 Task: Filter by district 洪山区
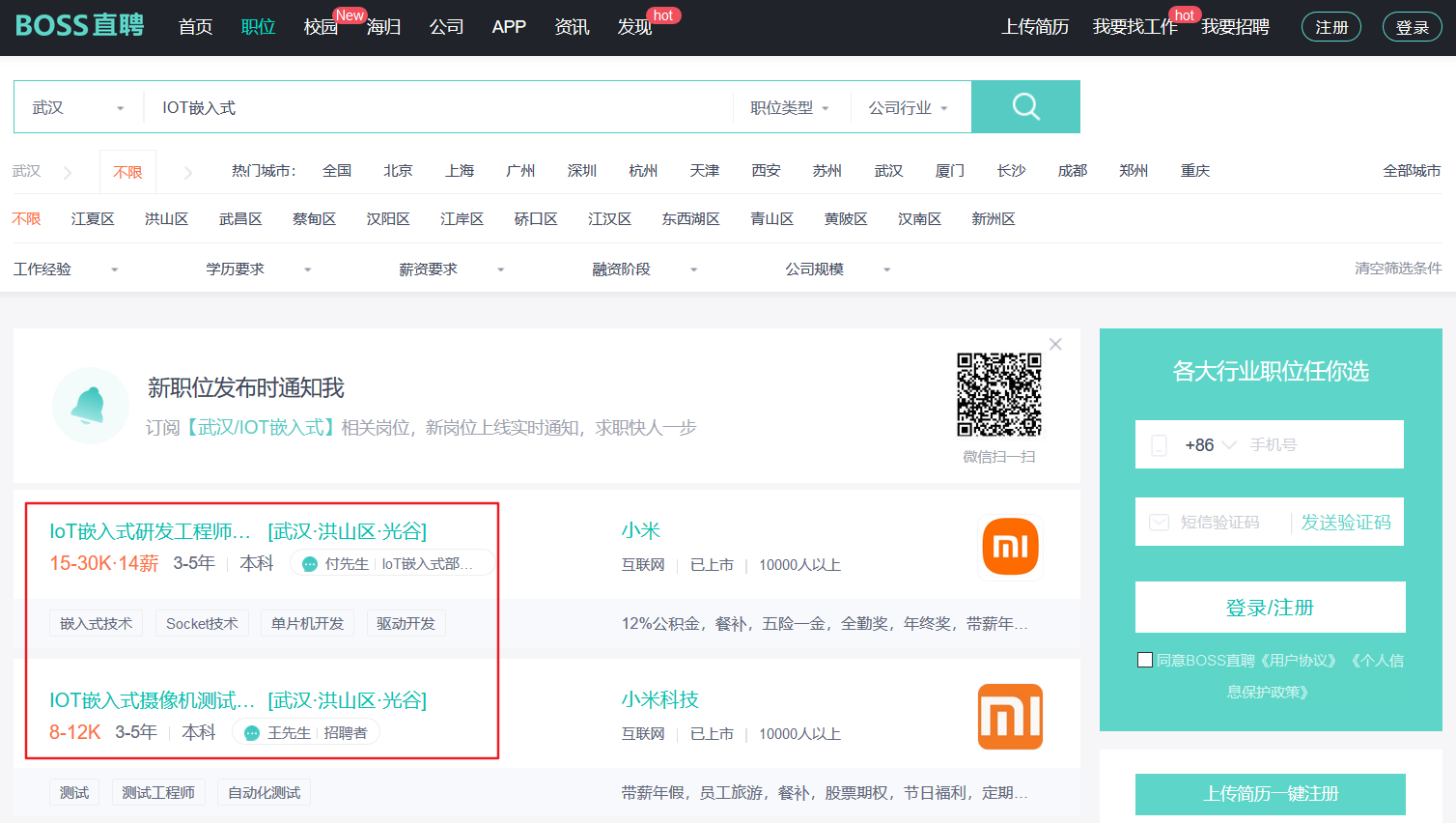[x=166, y=219]
